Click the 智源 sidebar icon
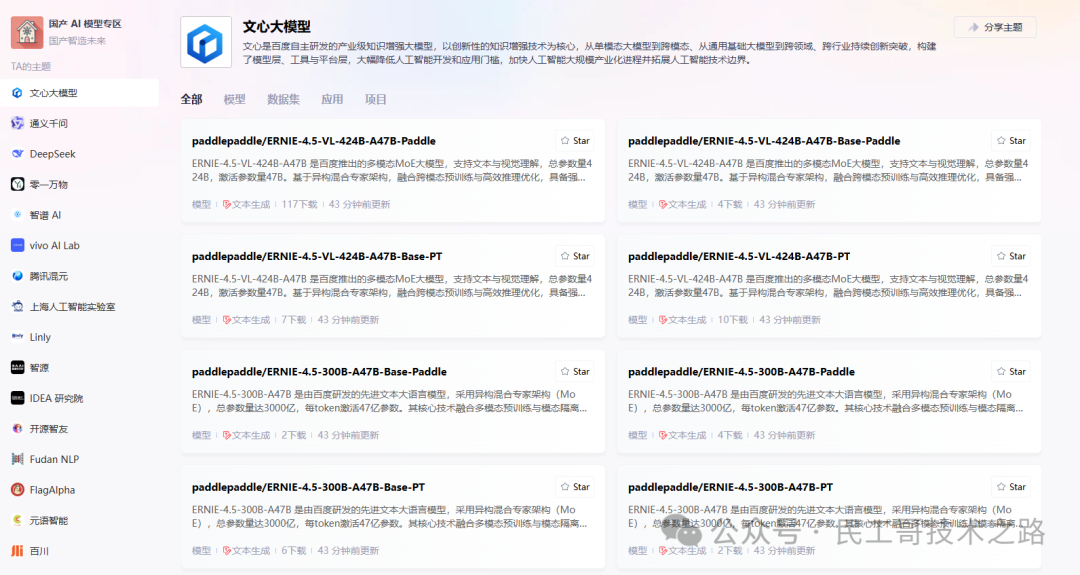This screenshot has height=575, width=1080. coord(17,367)
